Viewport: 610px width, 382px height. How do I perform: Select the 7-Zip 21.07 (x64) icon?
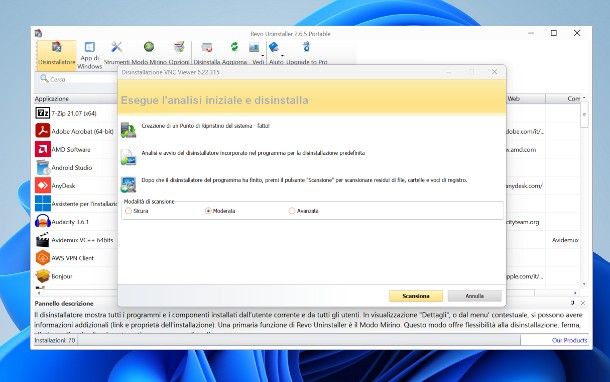pos(42,113)
